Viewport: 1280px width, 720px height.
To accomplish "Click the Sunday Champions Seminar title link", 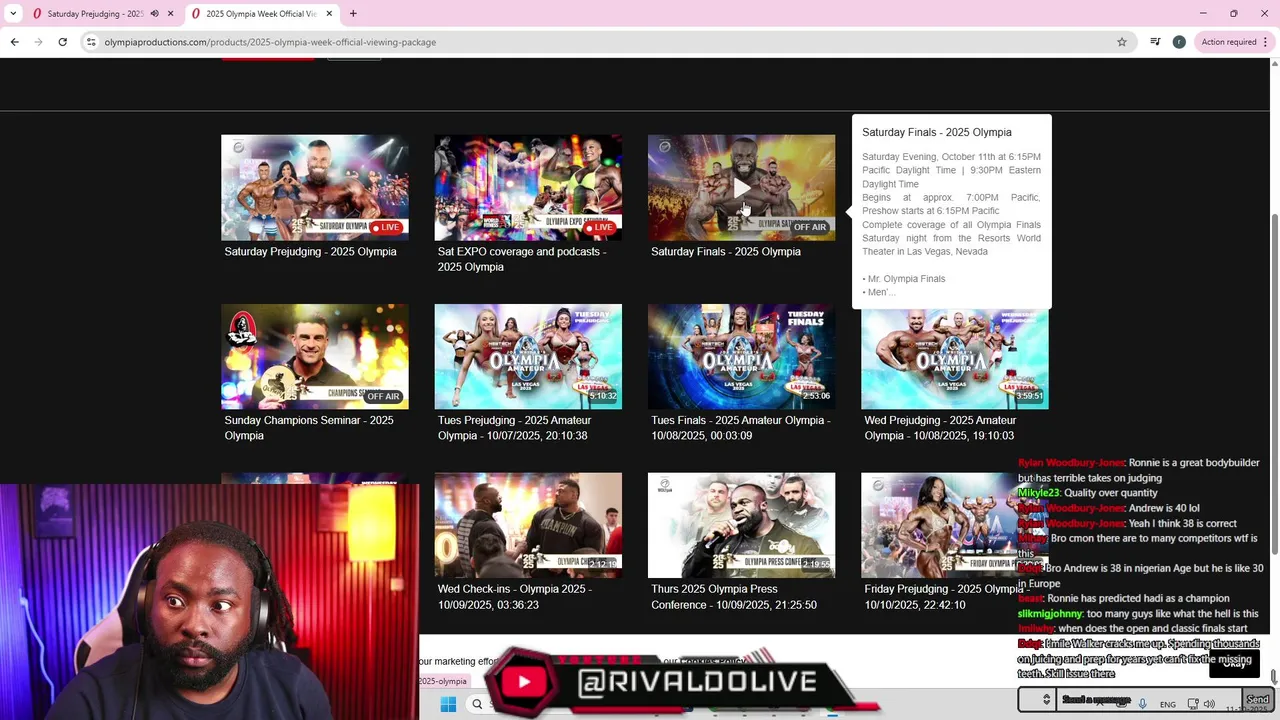I will [309, 428].
